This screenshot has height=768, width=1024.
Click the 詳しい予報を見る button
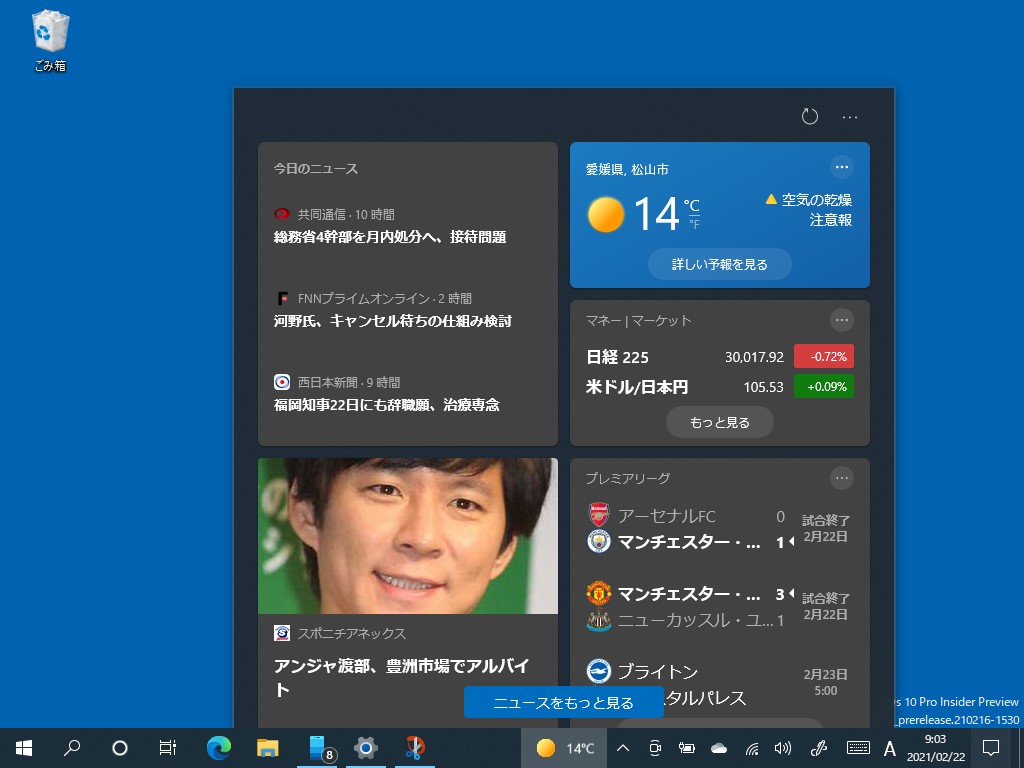coord(719,263)
